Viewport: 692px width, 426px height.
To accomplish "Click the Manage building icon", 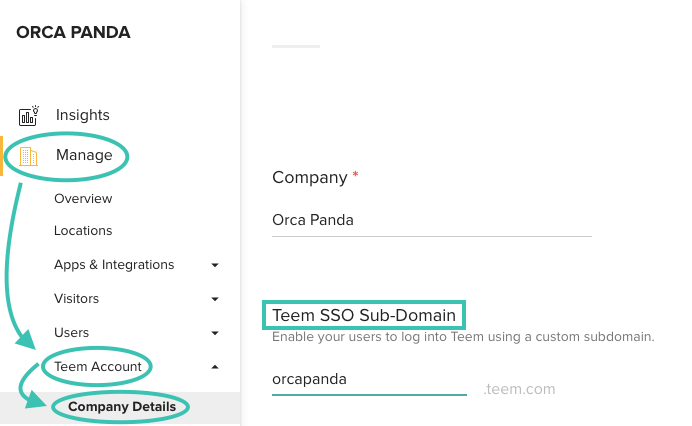I will click(29, 156).
